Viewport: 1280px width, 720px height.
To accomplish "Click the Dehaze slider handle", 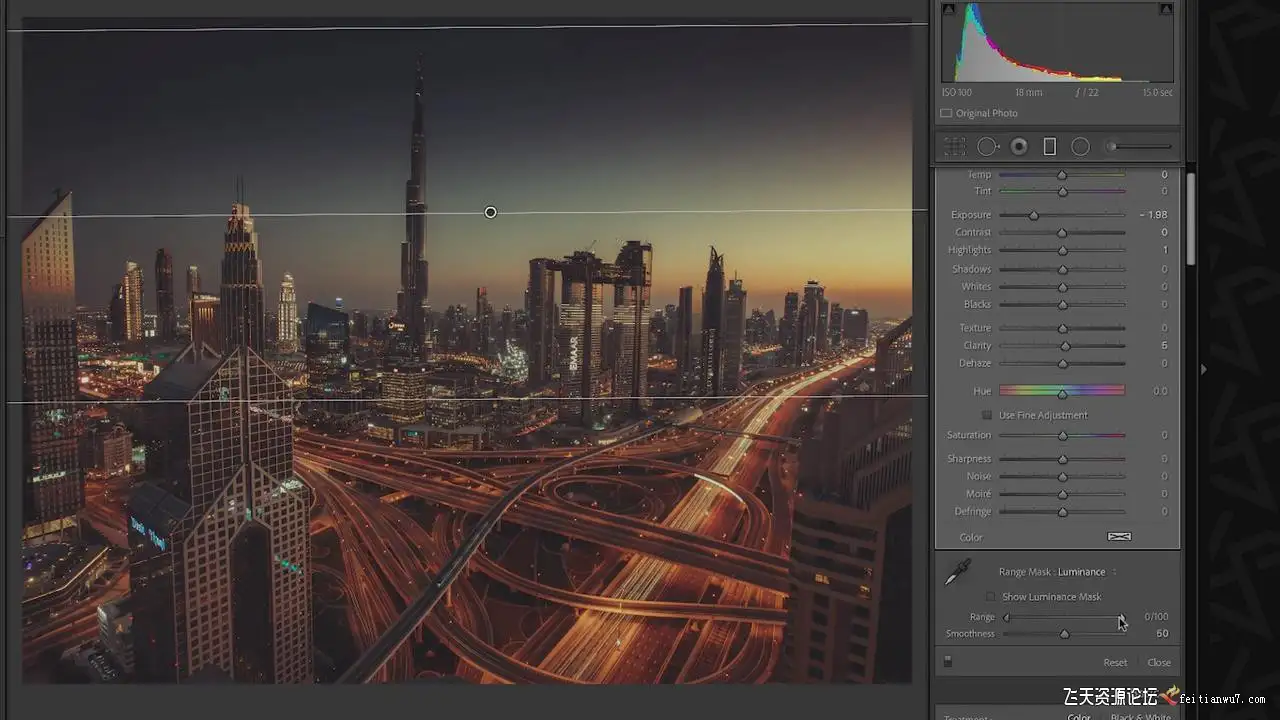I will click(x=1062, y=364).
